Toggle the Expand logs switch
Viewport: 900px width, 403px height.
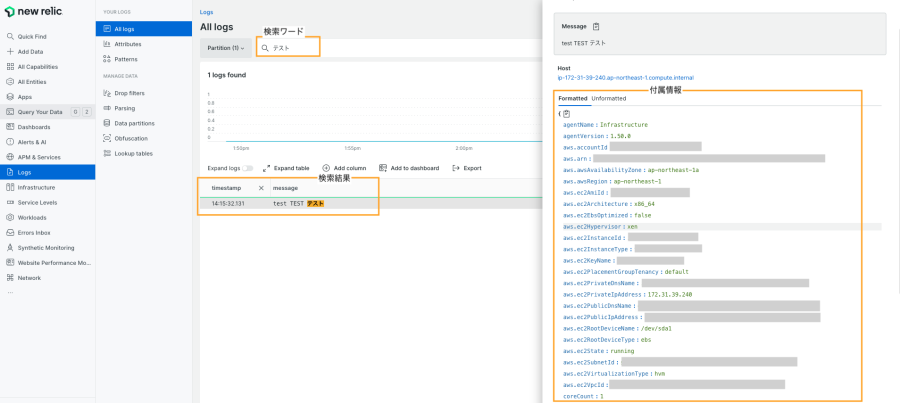248,168
